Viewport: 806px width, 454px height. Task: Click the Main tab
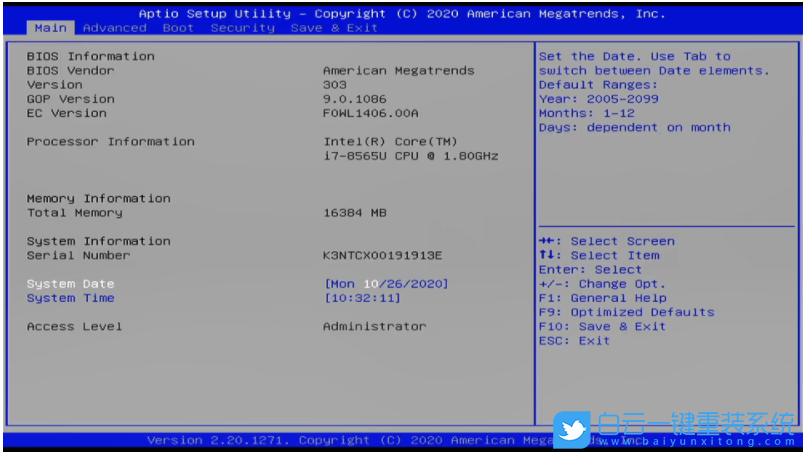(x=50, y=28)
